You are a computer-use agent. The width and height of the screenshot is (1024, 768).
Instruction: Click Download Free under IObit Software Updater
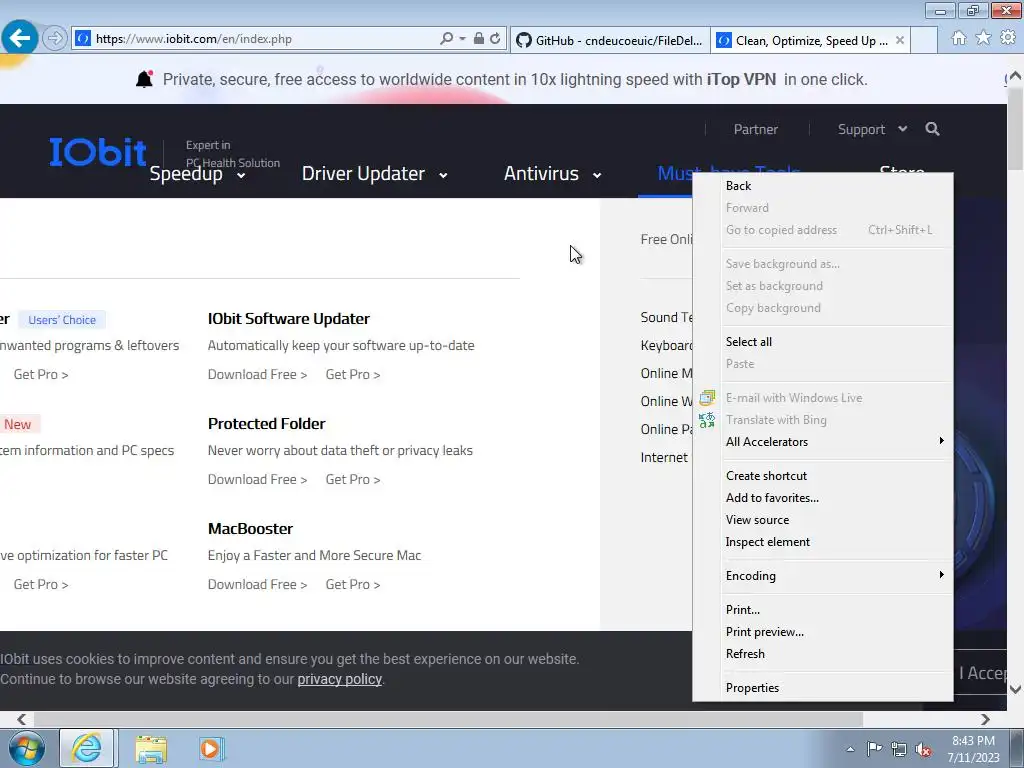tap(257, 374)
